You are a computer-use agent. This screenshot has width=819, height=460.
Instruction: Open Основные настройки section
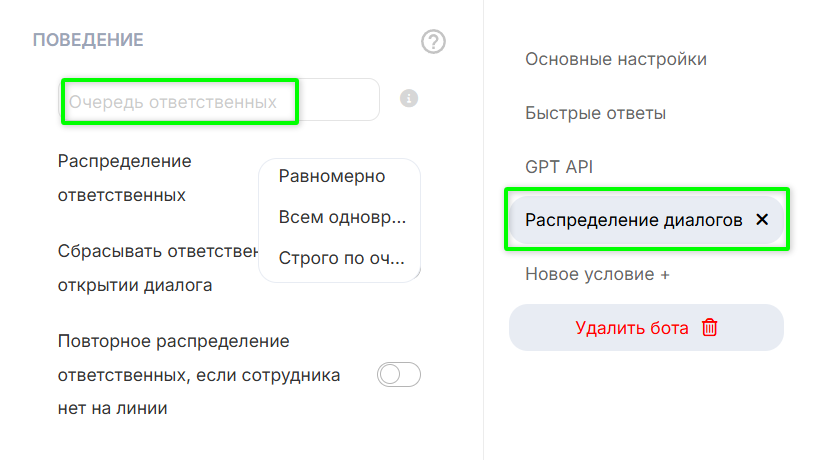coord(616,59)
